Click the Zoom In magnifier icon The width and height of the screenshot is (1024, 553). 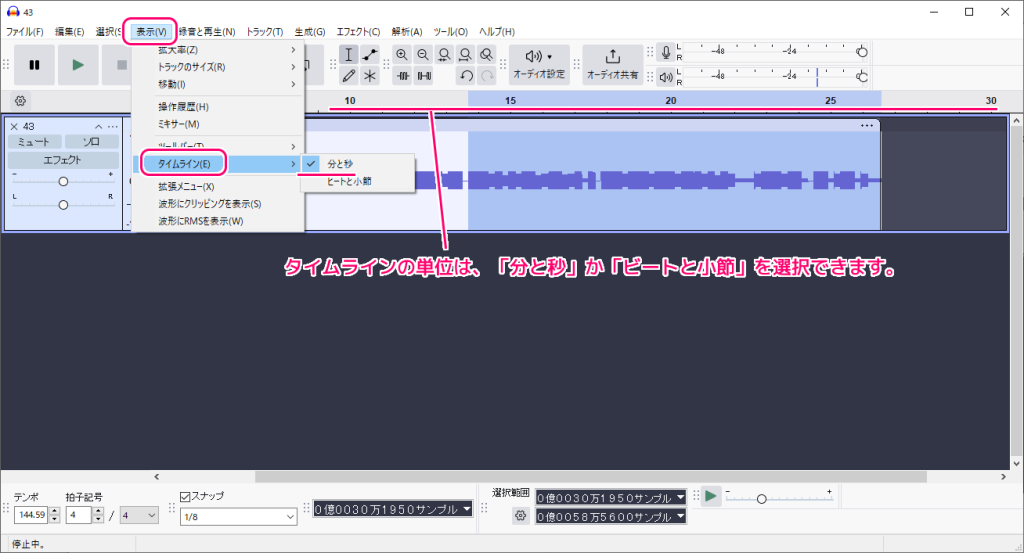(x=402, y=55)
